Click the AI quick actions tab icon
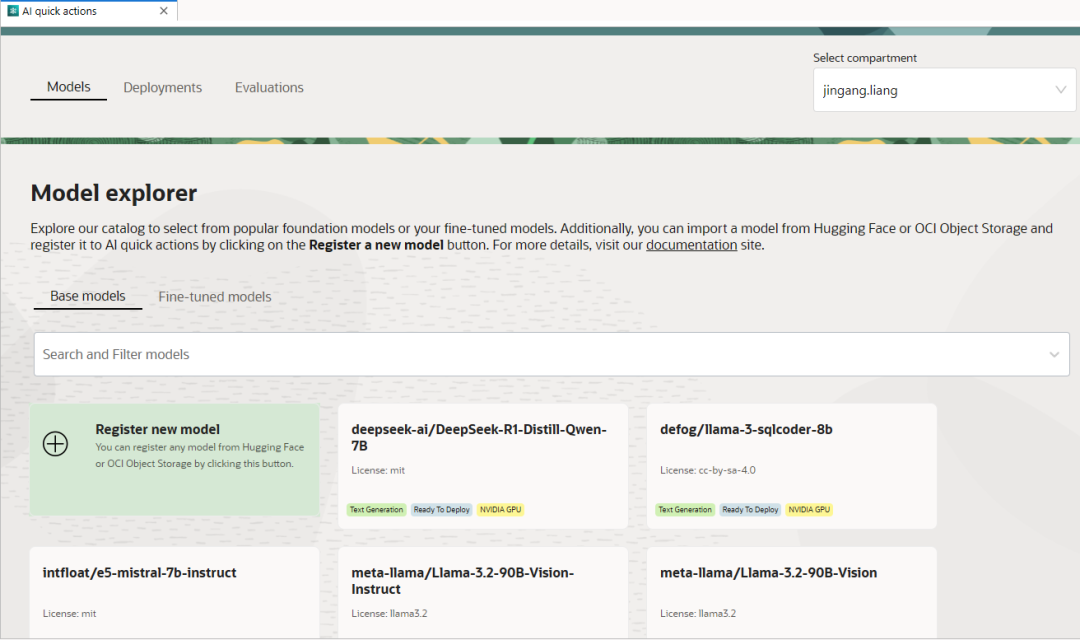The width and height of the screenshot is (1080, 640). pos(12,11)
